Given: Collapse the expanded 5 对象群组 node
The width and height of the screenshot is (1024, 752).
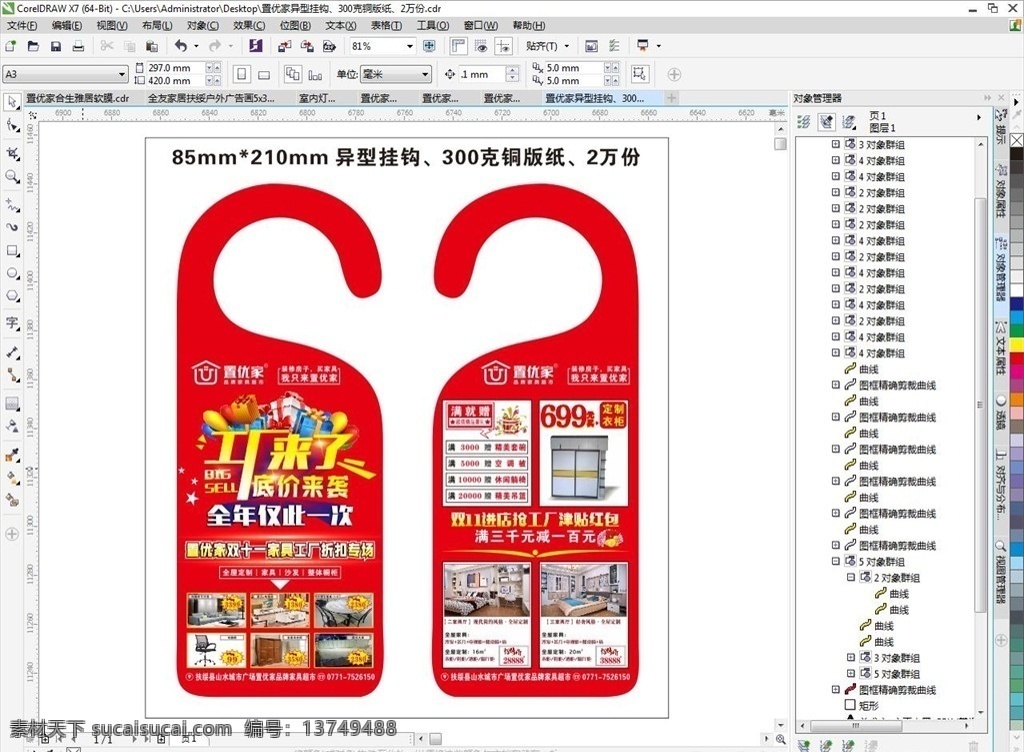Looking at the screenshot, I should click(835, 561).
